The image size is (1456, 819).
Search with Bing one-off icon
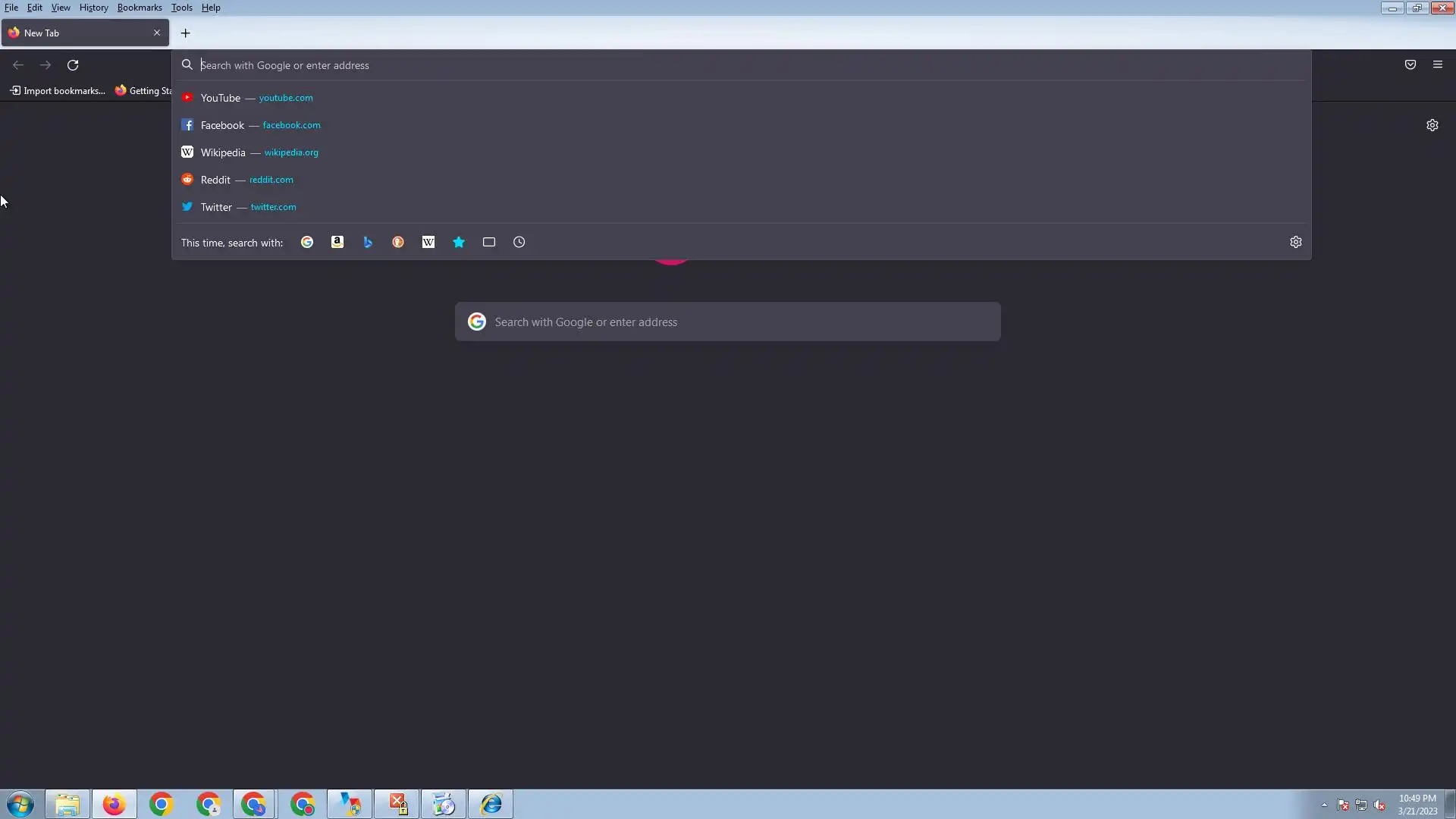click(x=368, y=242)
